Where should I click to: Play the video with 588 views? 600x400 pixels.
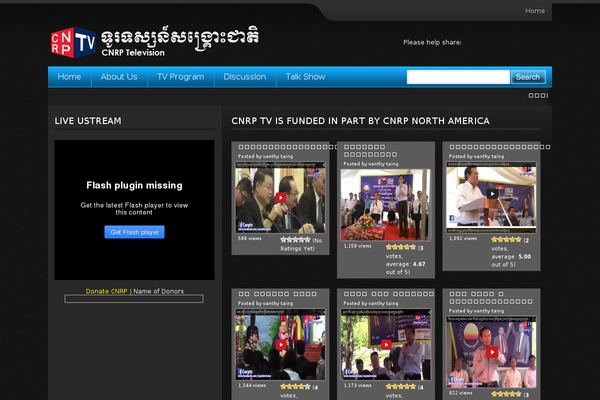pyautogui.click(x=280, y=198)
